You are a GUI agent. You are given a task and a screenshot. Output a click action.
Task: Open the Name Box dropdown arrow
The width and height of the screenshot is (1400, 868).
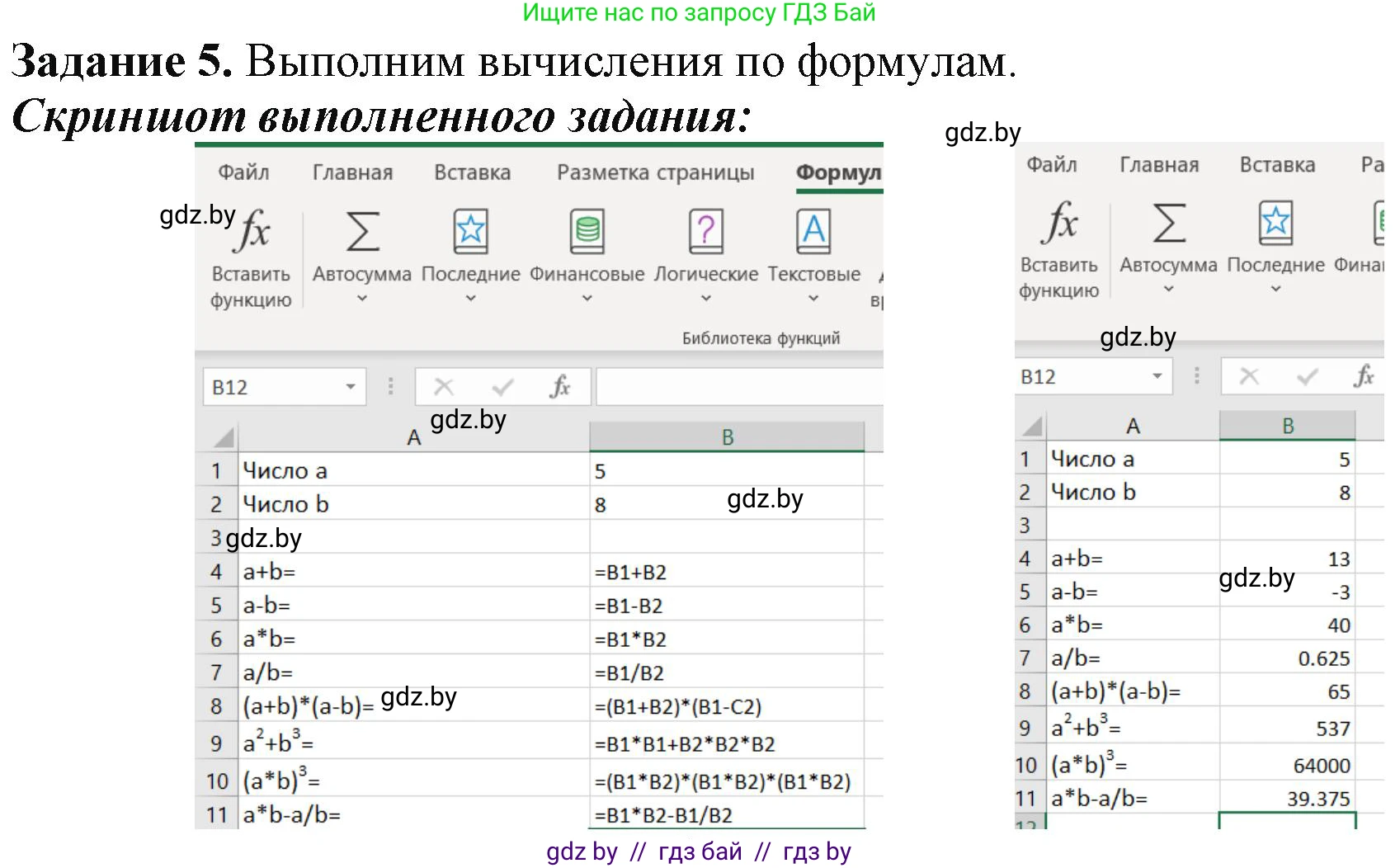tap(349, 386)
